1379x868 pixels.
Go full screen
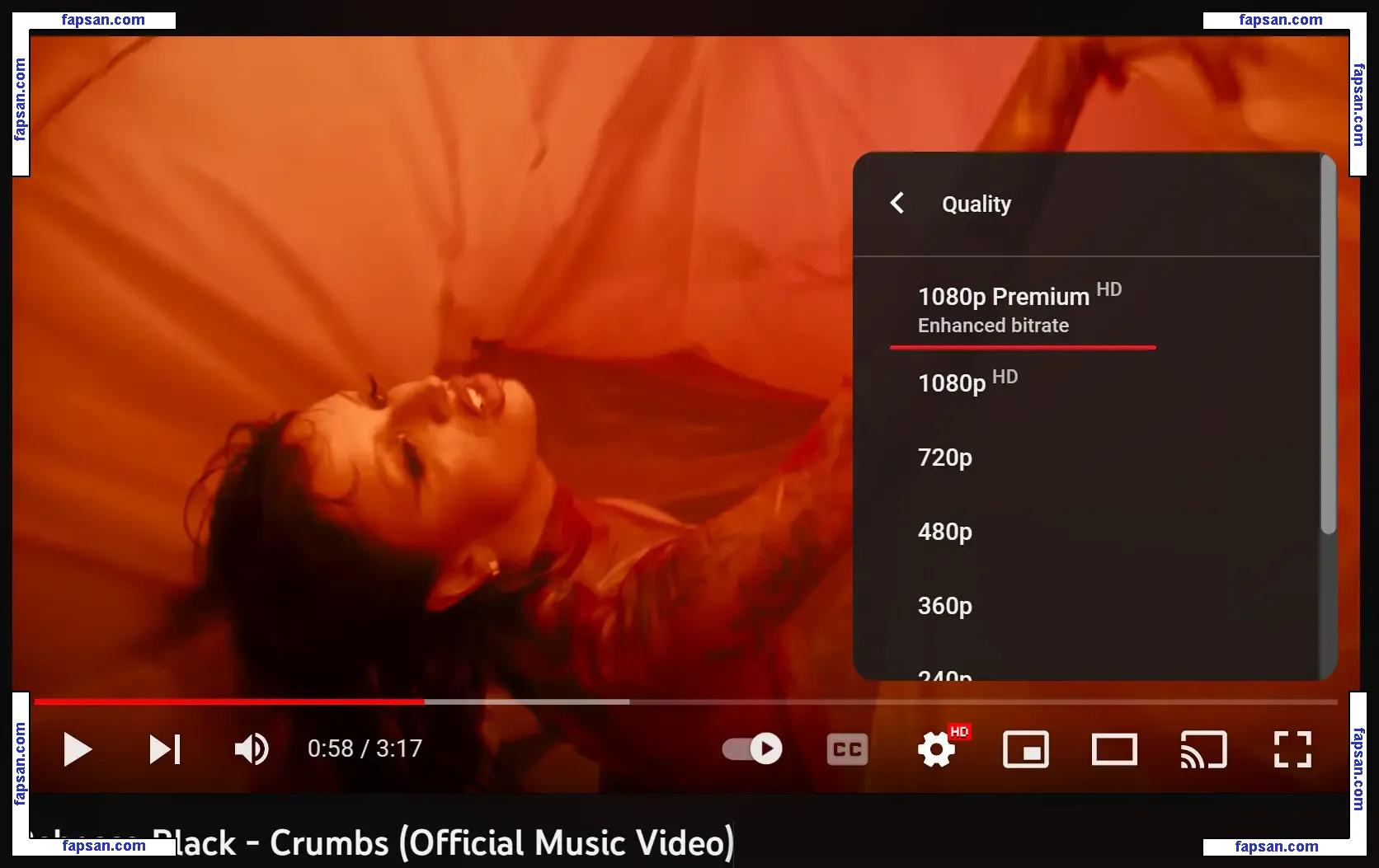point(1292,749)
